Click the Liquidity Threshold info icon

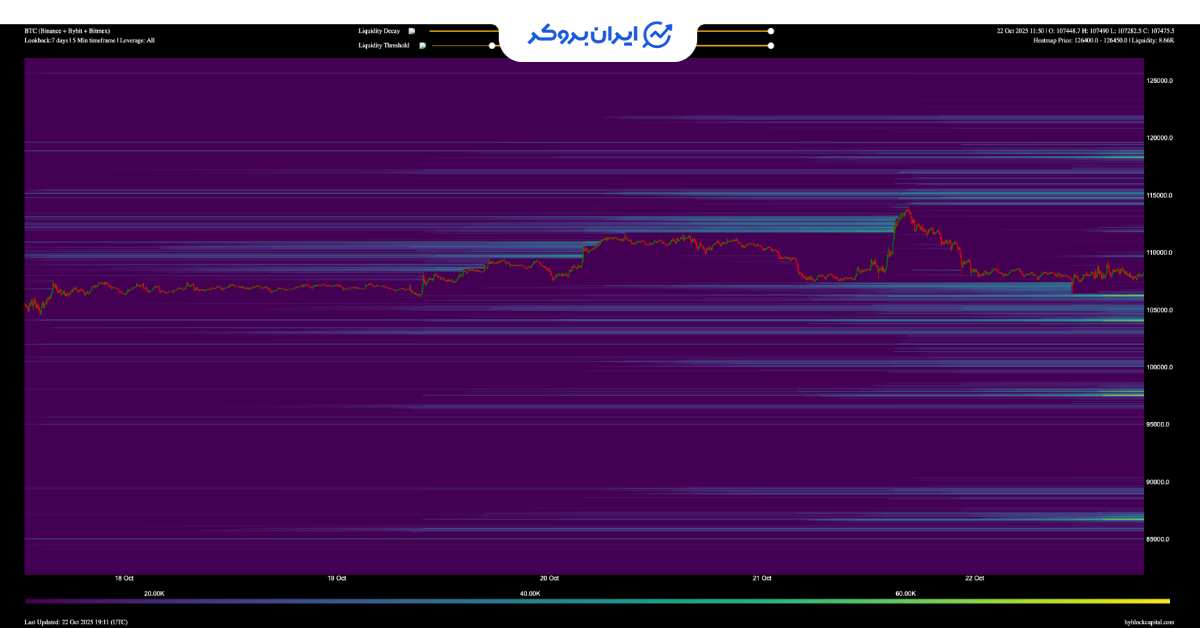point(422,45)
